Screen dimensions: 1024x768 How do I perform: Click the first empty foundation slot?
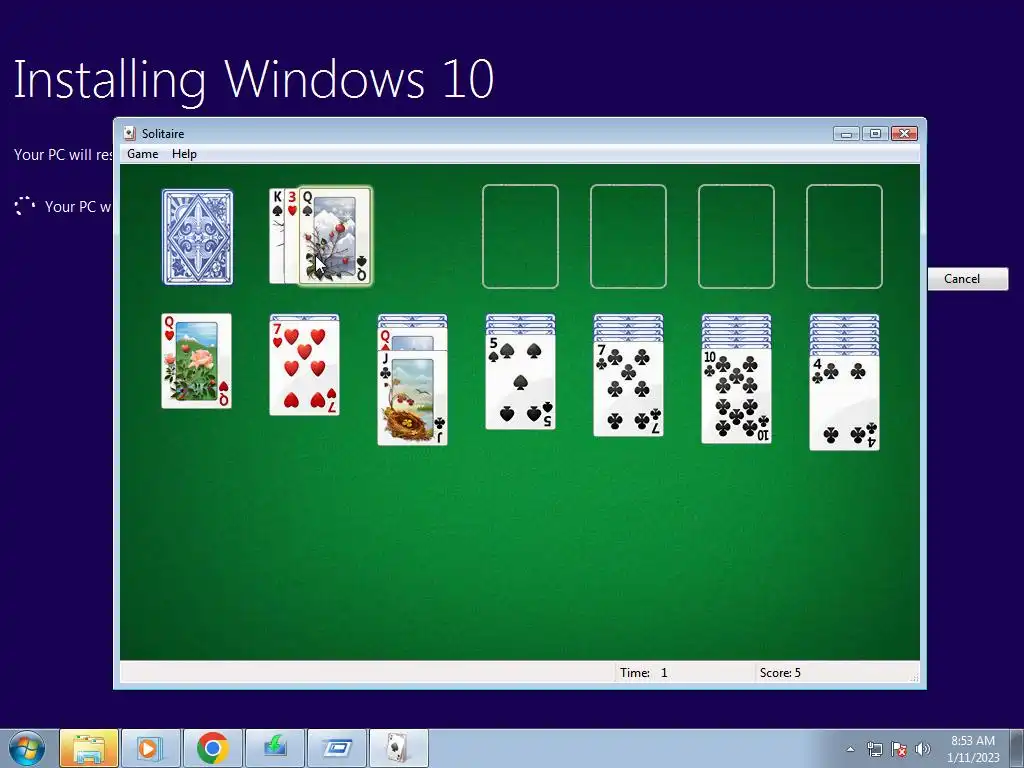click(520, 236)
